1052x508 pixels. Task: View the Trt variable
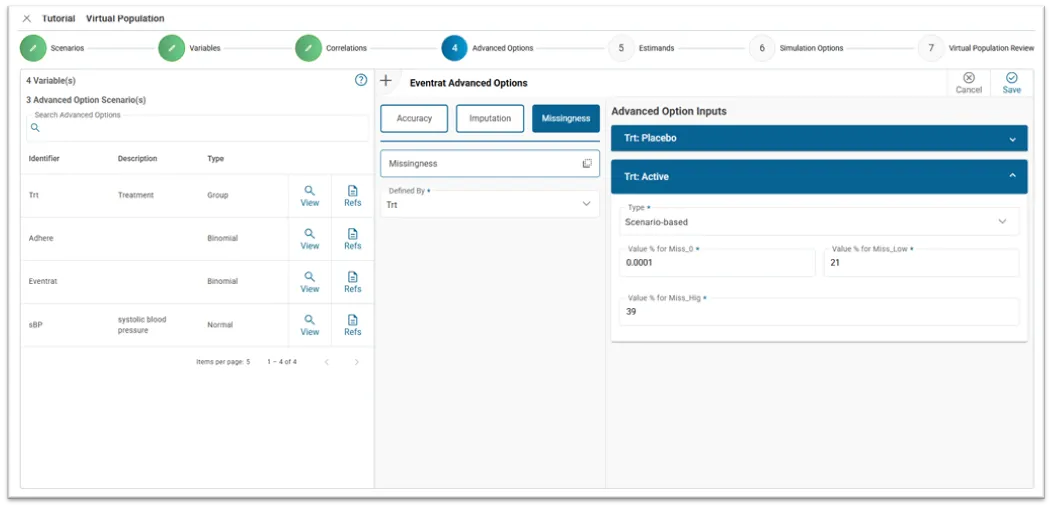pyautogui.click(x=310, y=195)
